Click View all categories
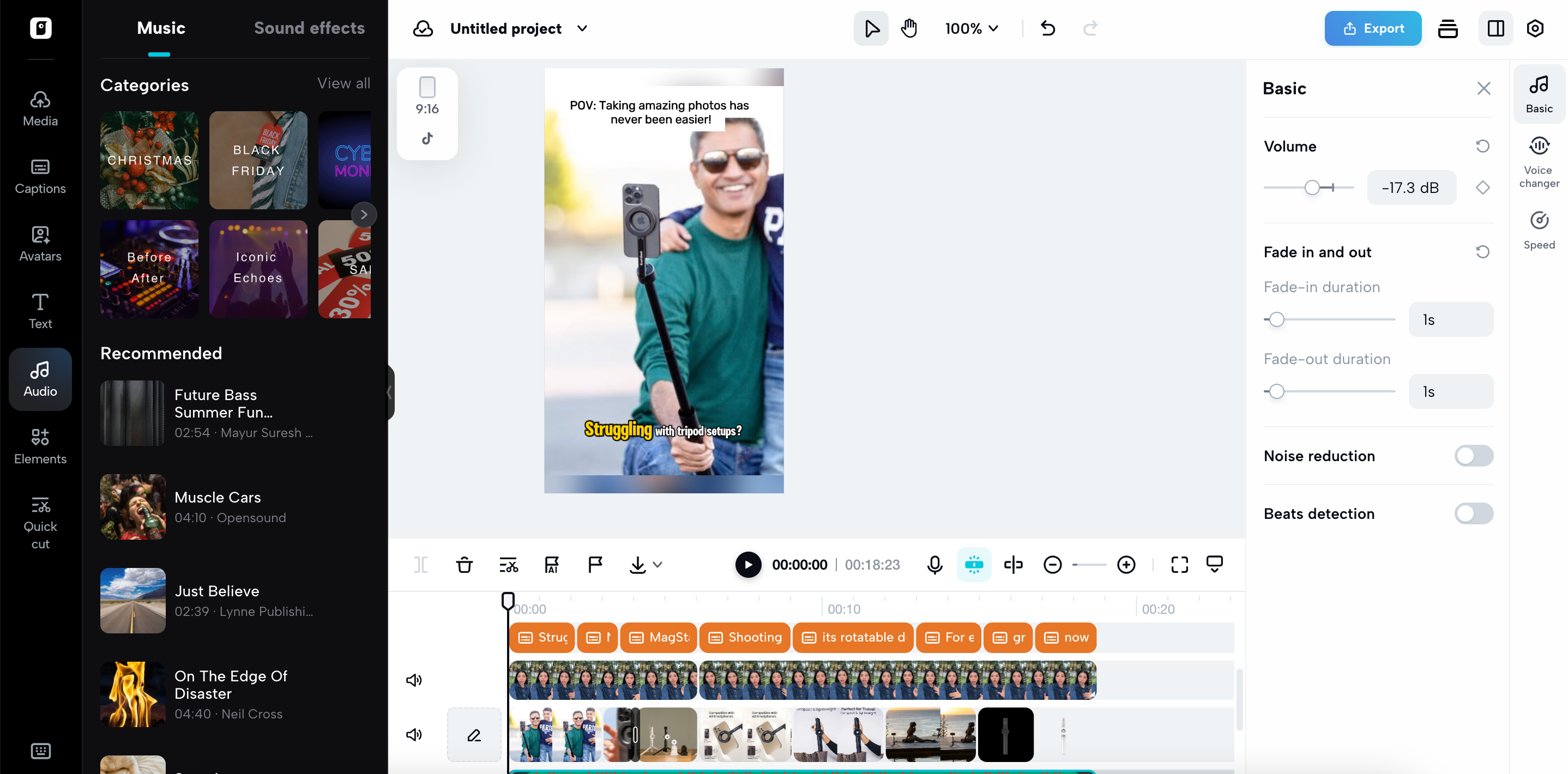The image size is (1568, 774). coord(343,83)
